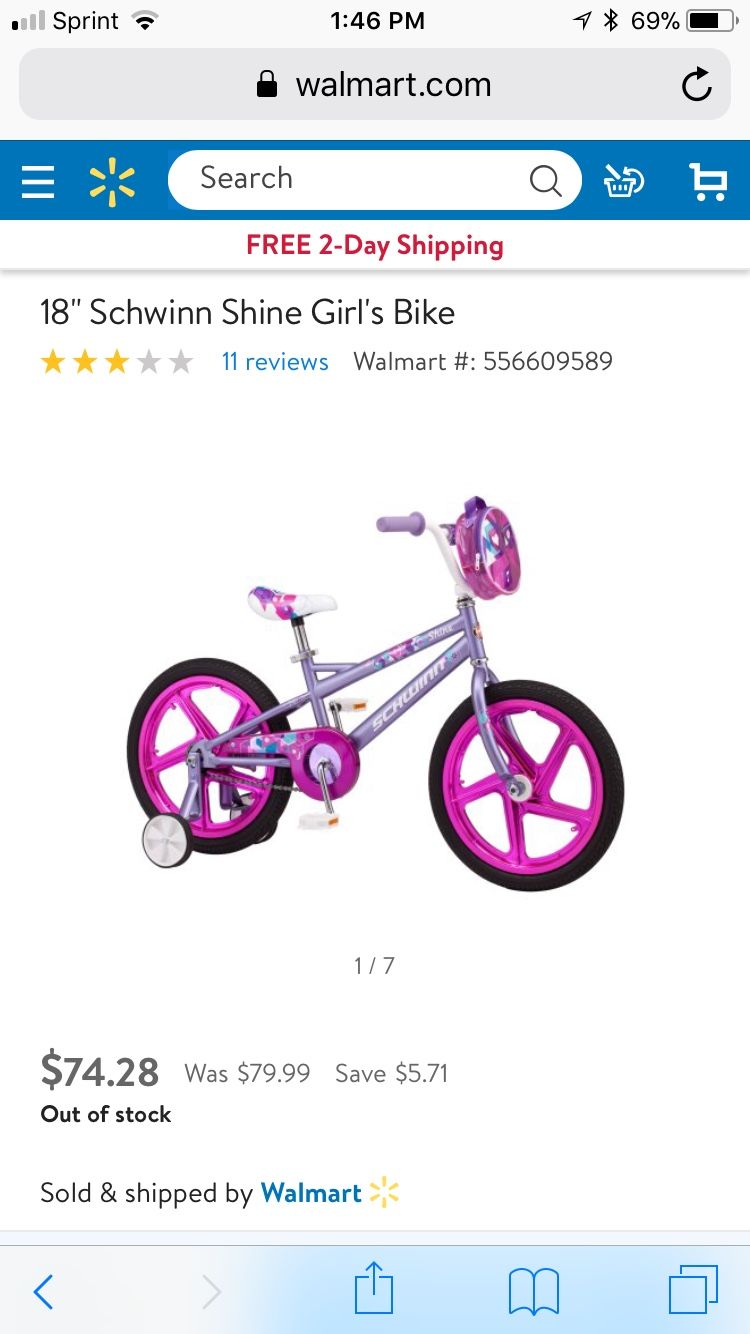Screen dimensions: 750x1334
Task: Show open tabs in Safari
Action: point(693,1290)
